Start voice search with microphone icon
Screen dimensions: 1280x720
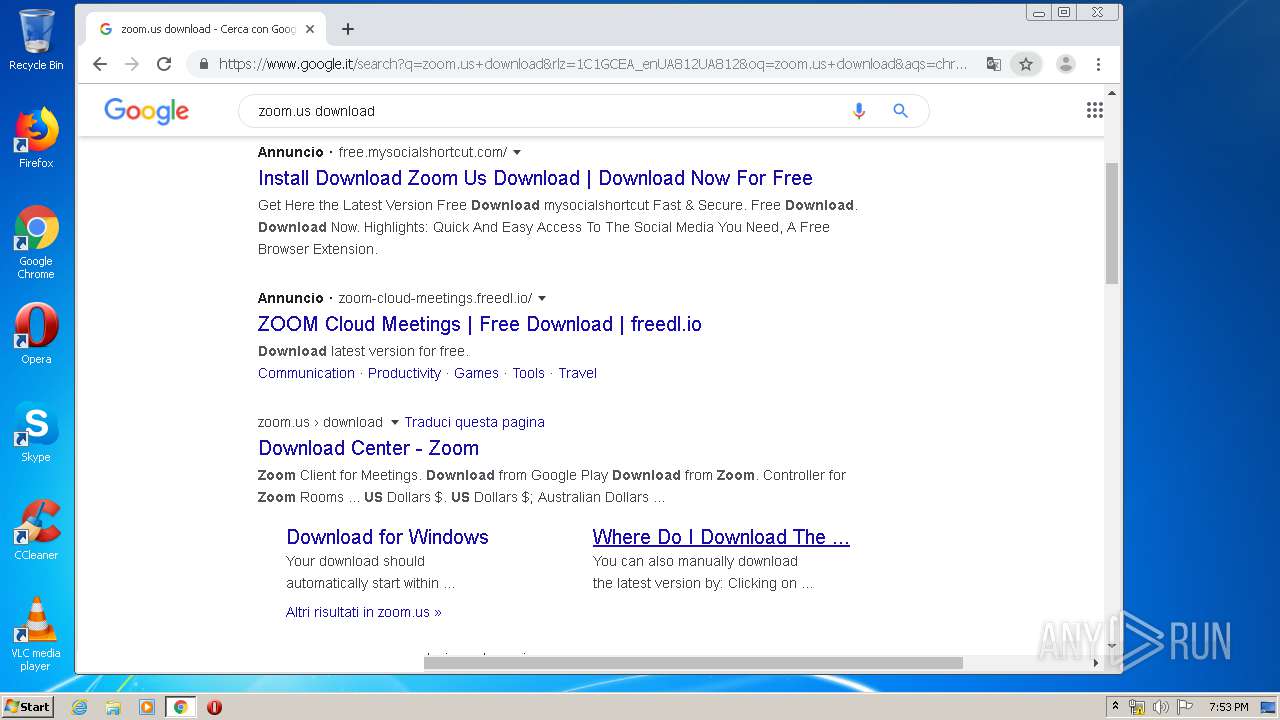858,111
